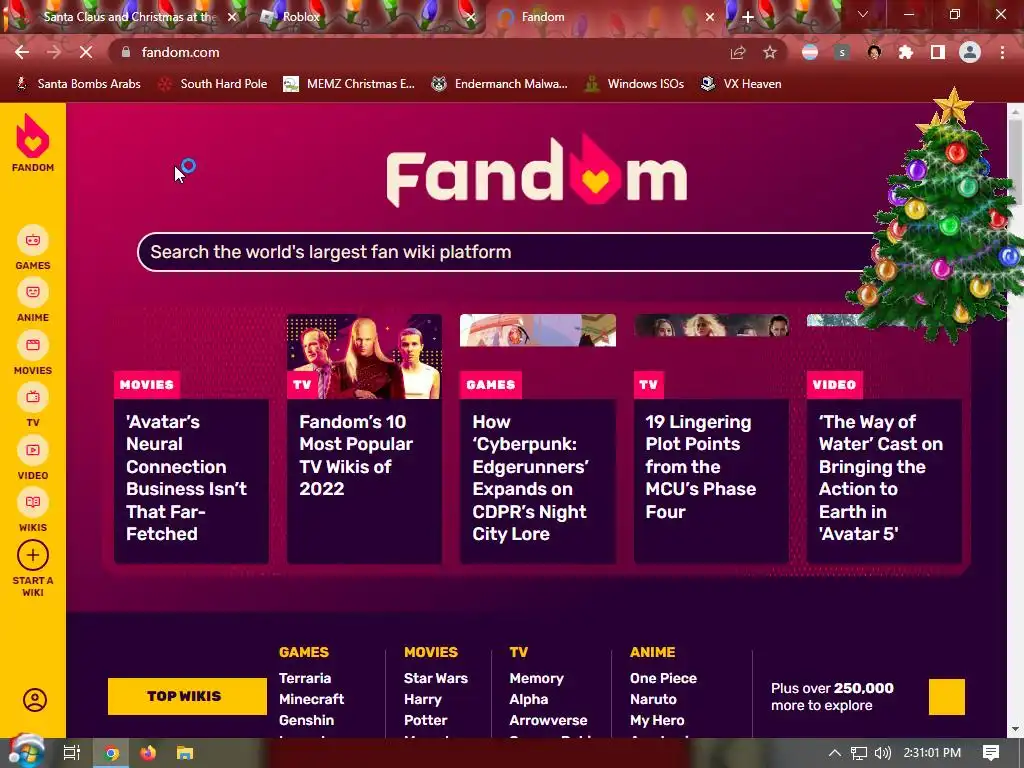Viewport: 1024px width, 768px height.
Task: Open the Wikis sidebar icon
Action: (33, 502)
